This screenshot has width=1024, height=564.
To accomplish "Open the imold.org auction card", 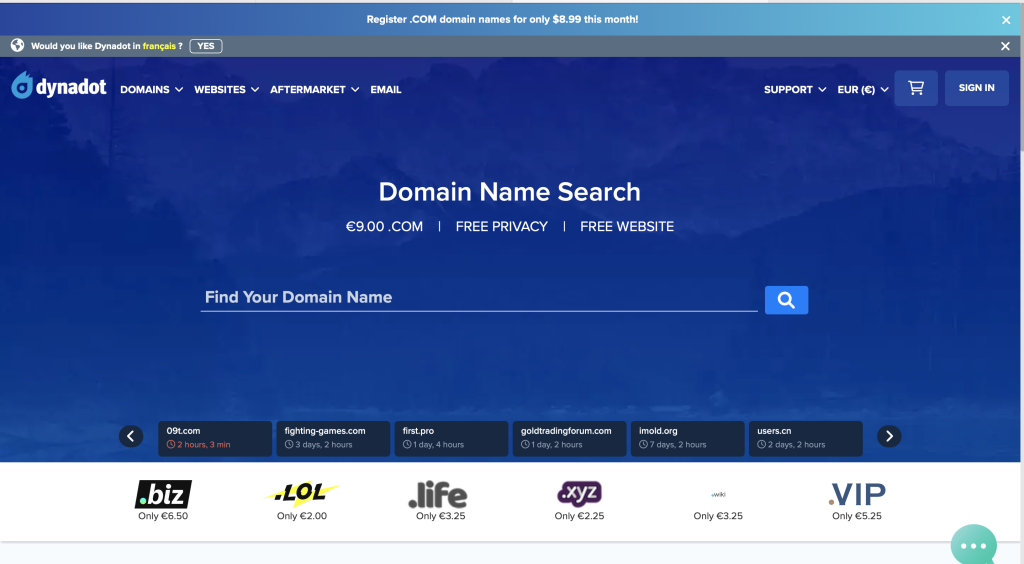I will (688, 438).
